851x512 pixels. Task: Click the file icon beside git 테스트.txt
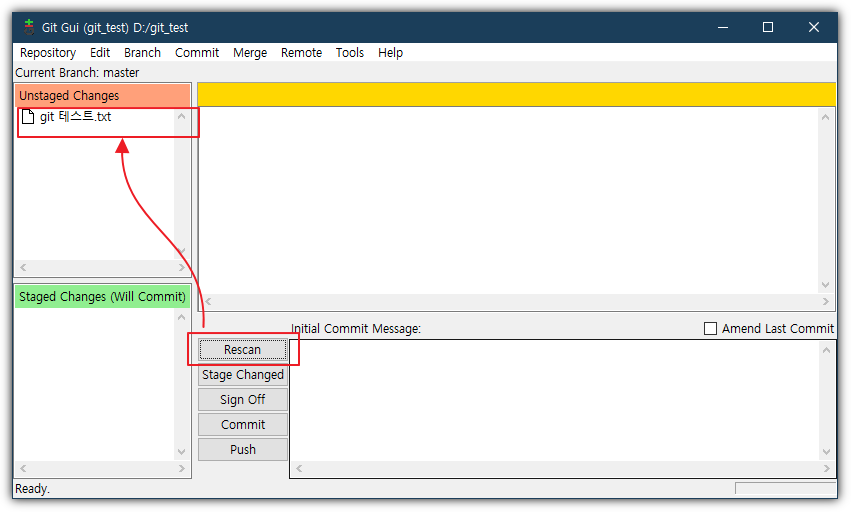[x=28, y=117]
